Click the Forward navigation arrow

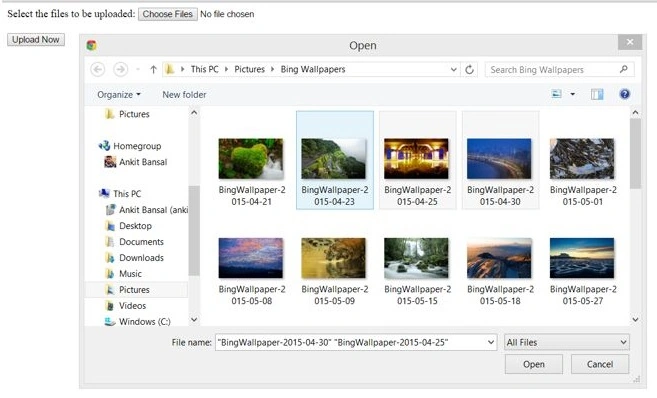click(121, 69)
